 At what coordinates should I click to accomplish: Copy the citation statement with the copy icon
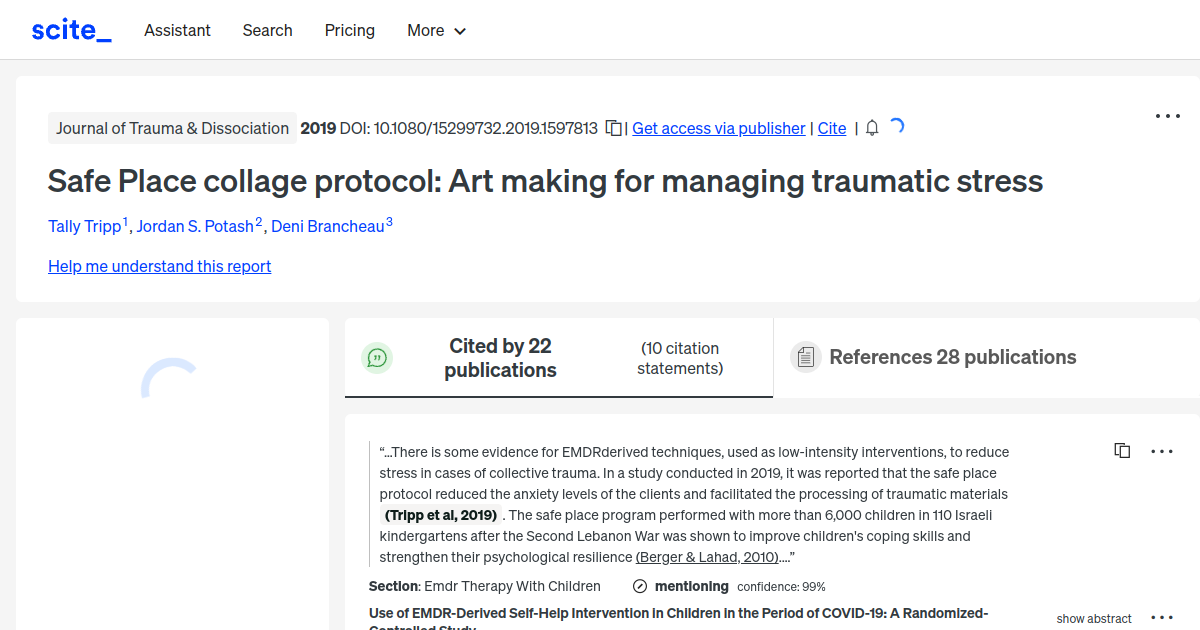1122,450
